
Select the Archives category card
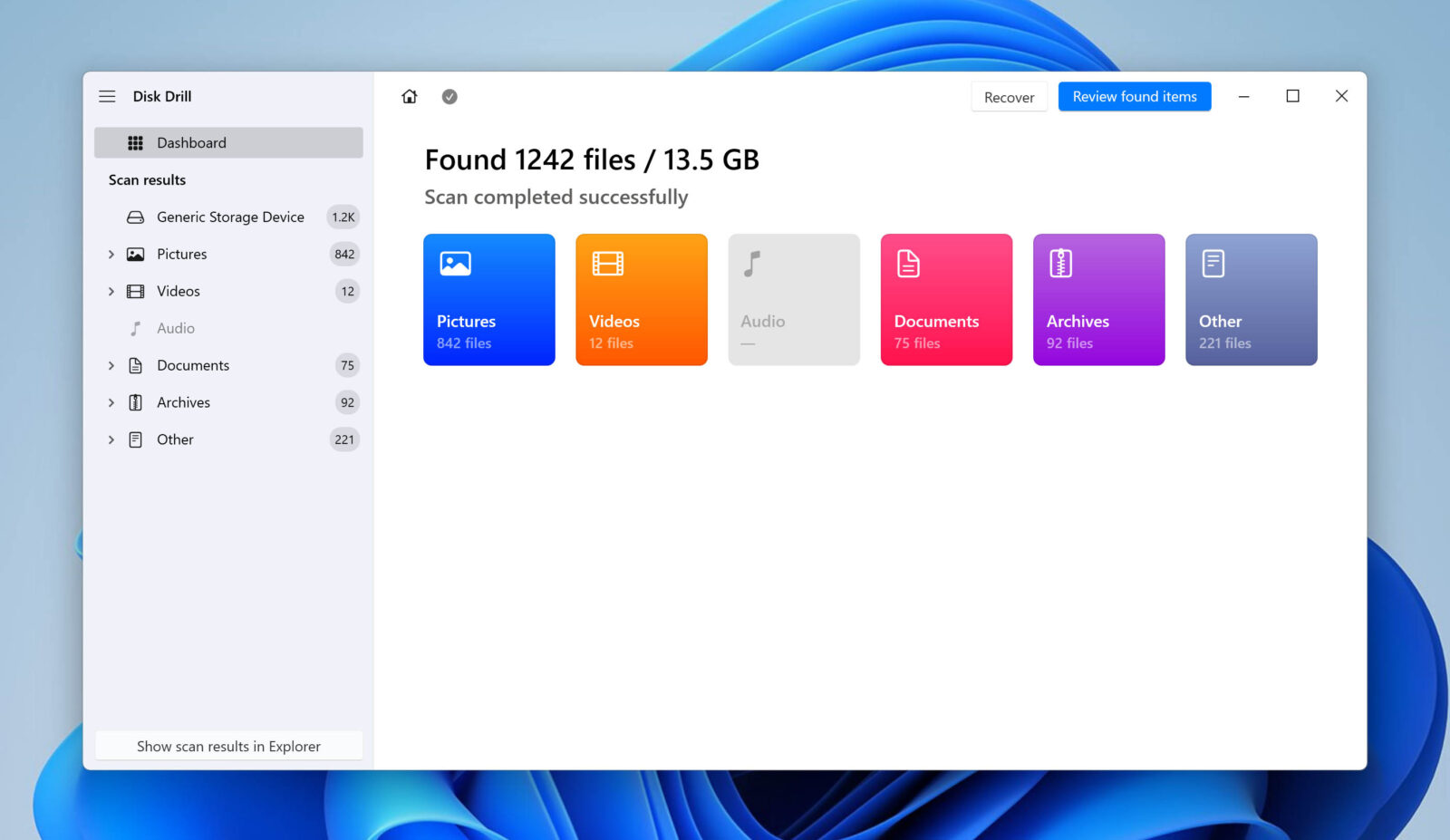1098,299
